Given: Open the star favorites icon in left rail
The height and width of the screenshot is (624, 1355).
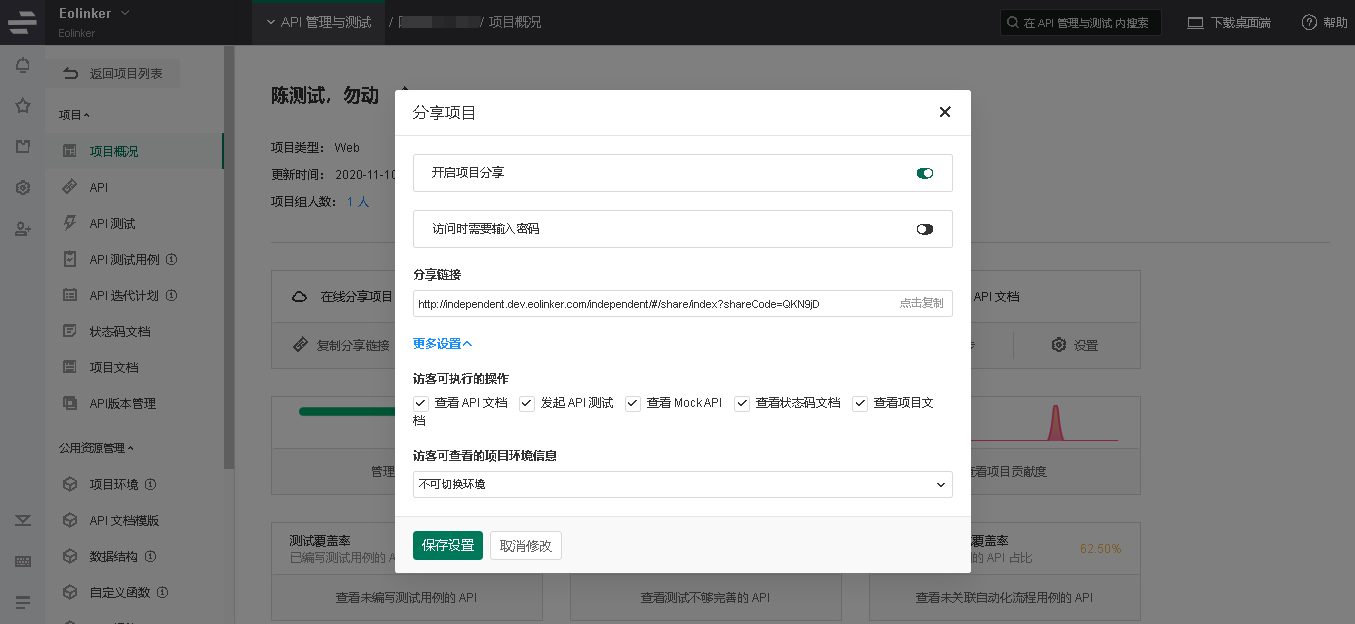Looking at the screenshot, I should click(22, 106).
